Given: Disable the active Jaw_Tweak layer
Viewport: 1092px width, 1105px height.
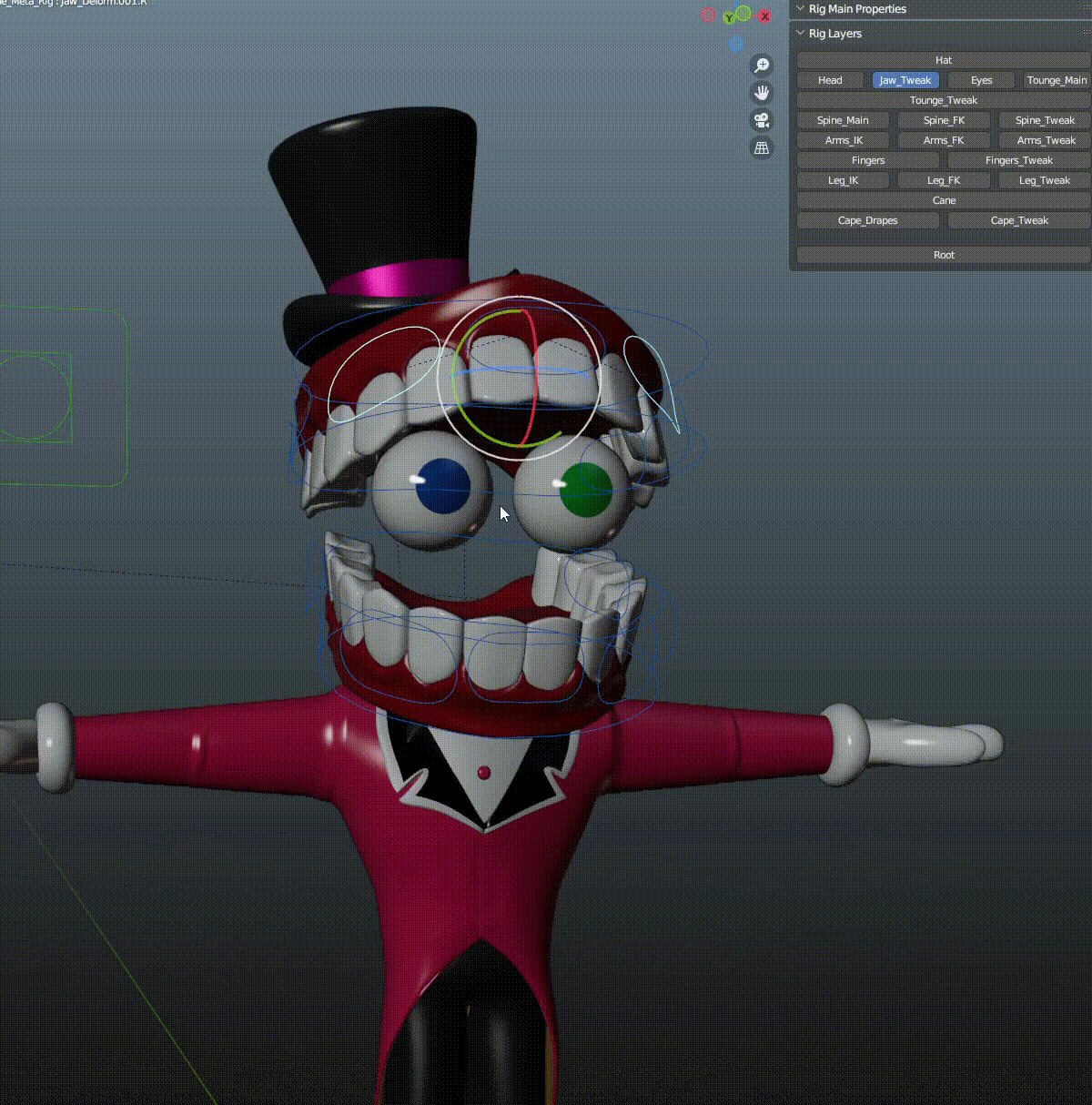Looking at the screenshot, I should point(905,80).
